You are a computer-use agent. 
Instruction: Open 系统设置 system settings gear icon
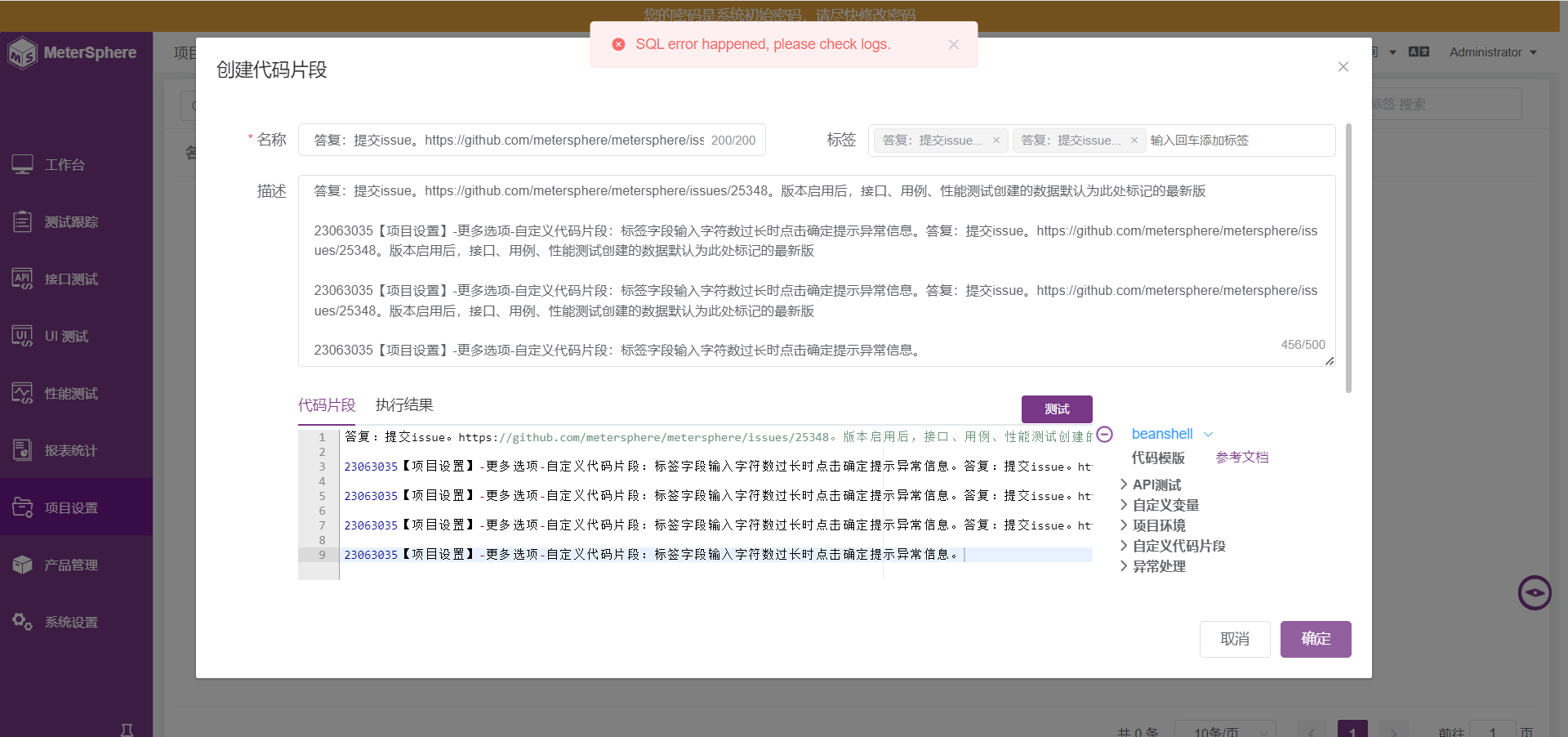22,622
